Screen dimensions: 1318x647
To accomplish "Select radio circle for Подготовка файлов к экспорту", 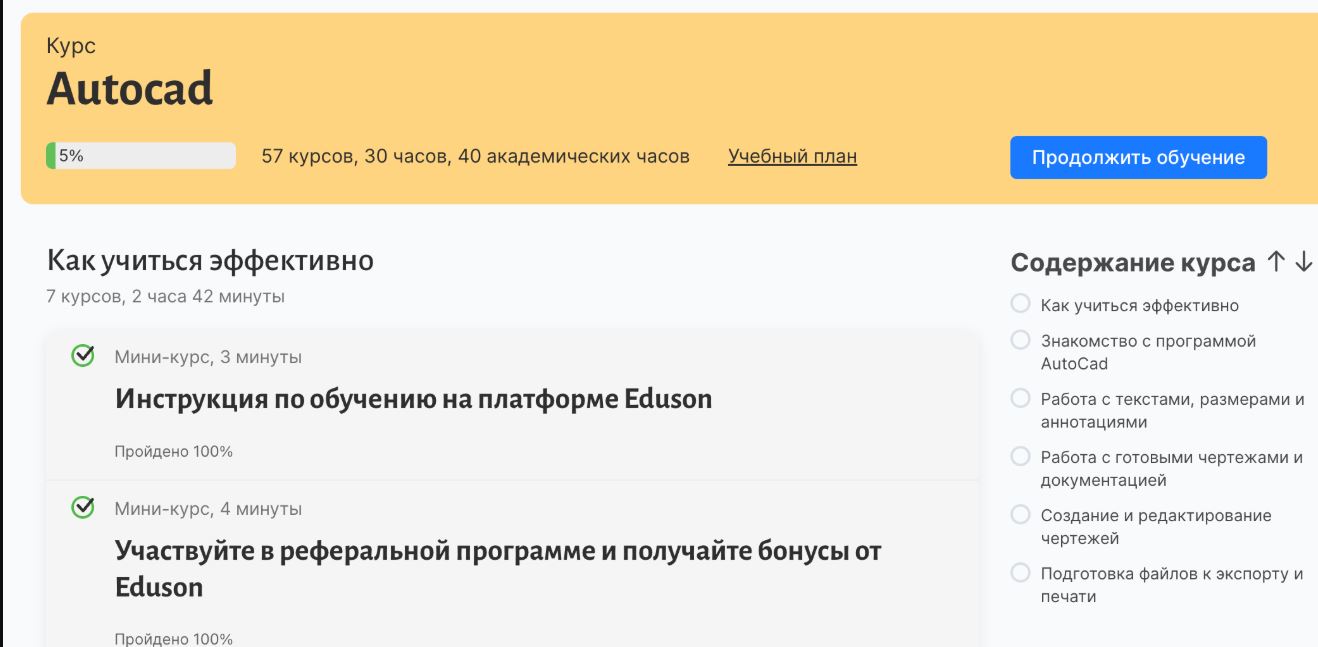I will pyautogui.click(x=1021, y=573).
